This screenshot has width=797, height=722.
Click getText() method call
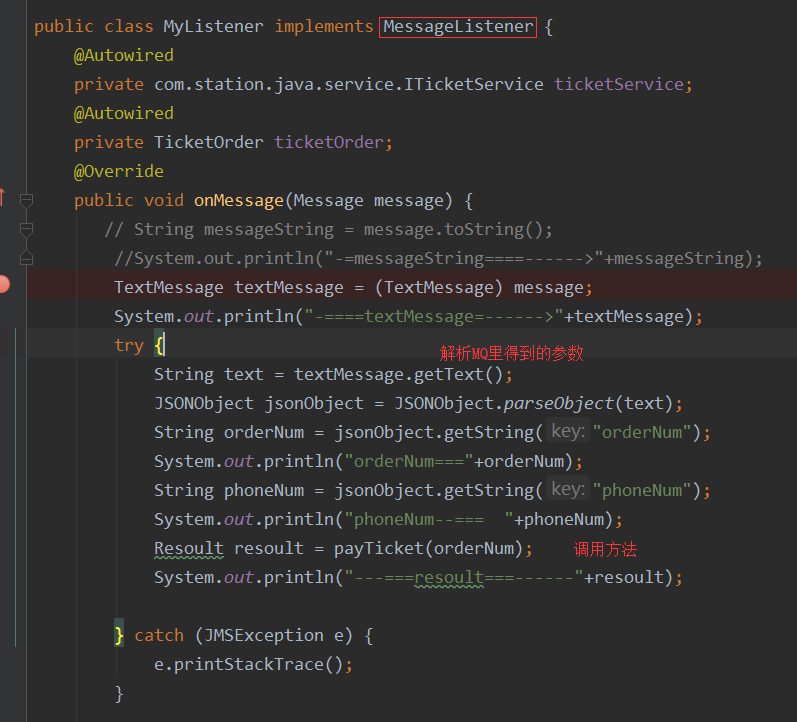(458, 375)
